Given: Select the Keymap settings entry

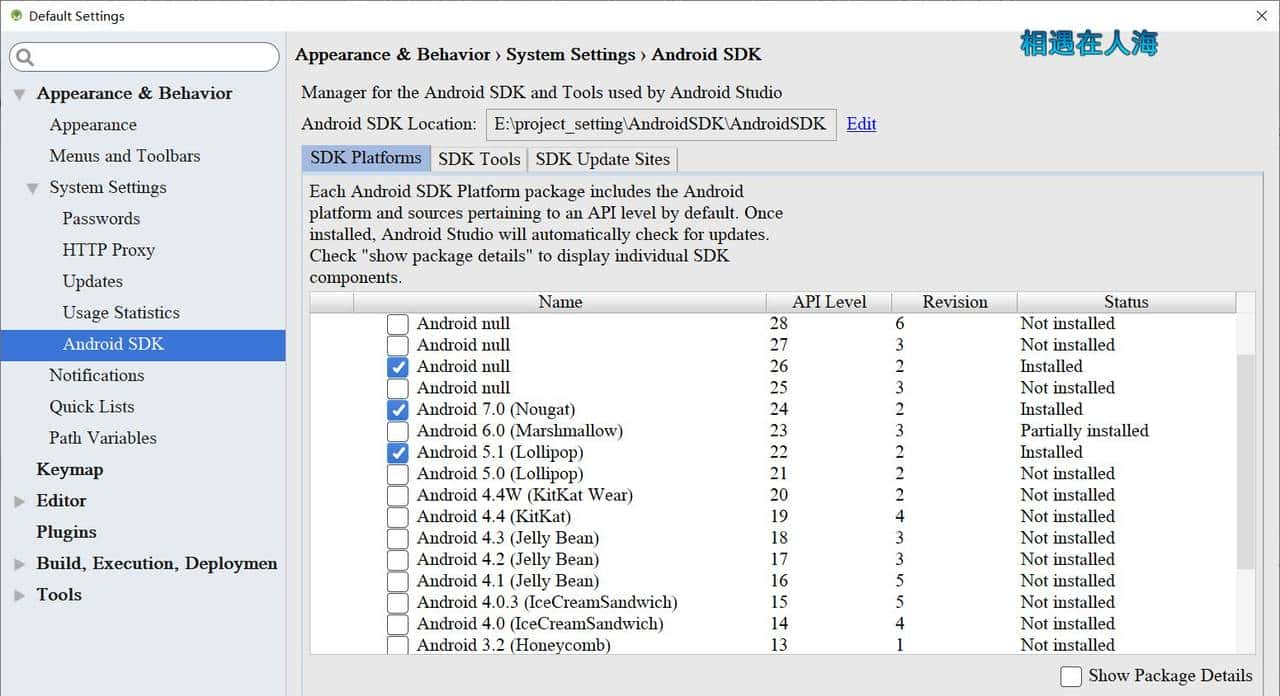Looking at the screenshot, I should point(70,469).
